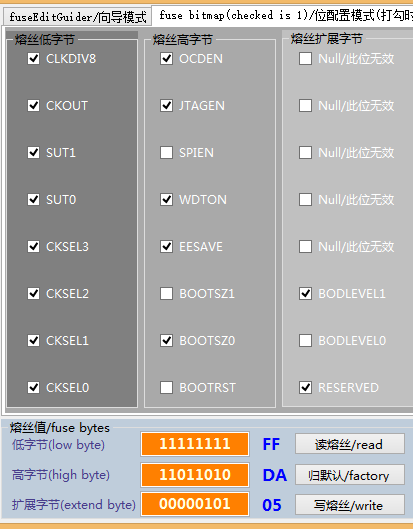Check the BOOTSZ1 checkbox
The width and height of the screenshot is (413, 529).
click(166, 294)
